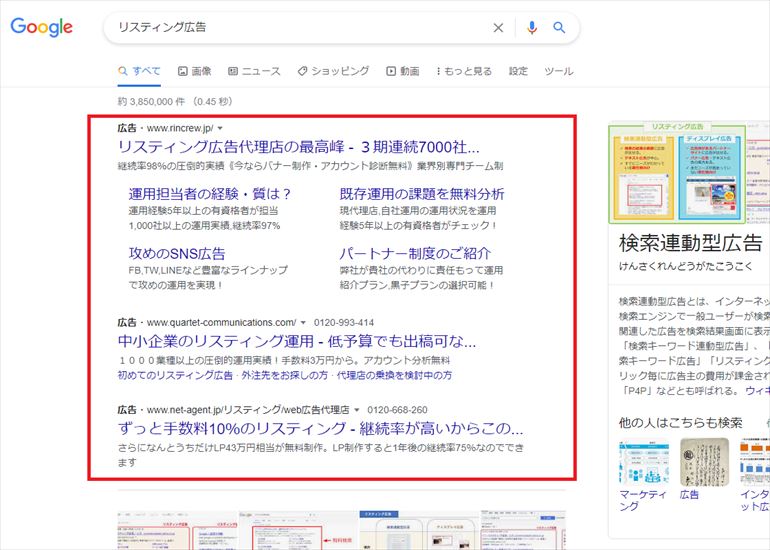Open sitelink 攻めのSNS広告
Screen dimensions: 770x550
(177, 253)
